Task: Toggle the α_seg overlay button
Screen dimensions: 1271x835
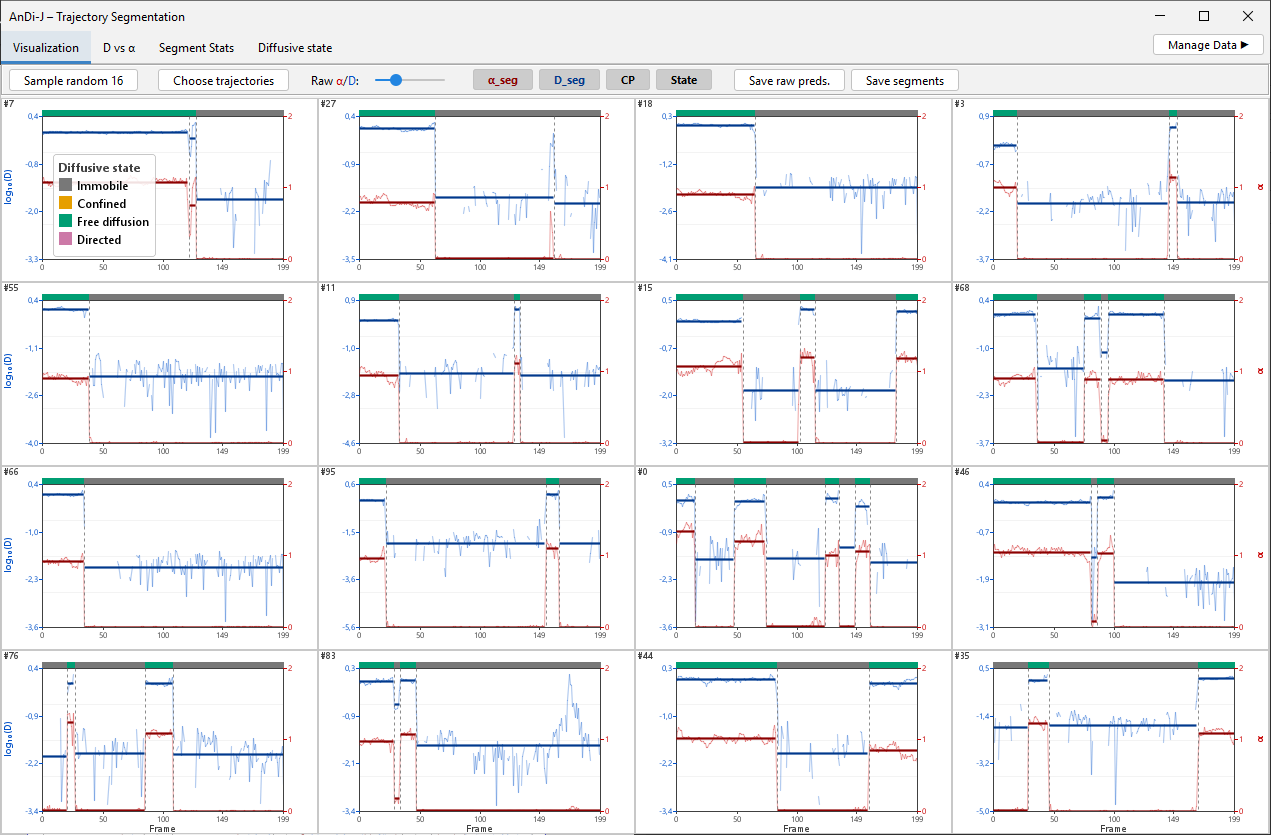Action: click(x=503, y=80)
